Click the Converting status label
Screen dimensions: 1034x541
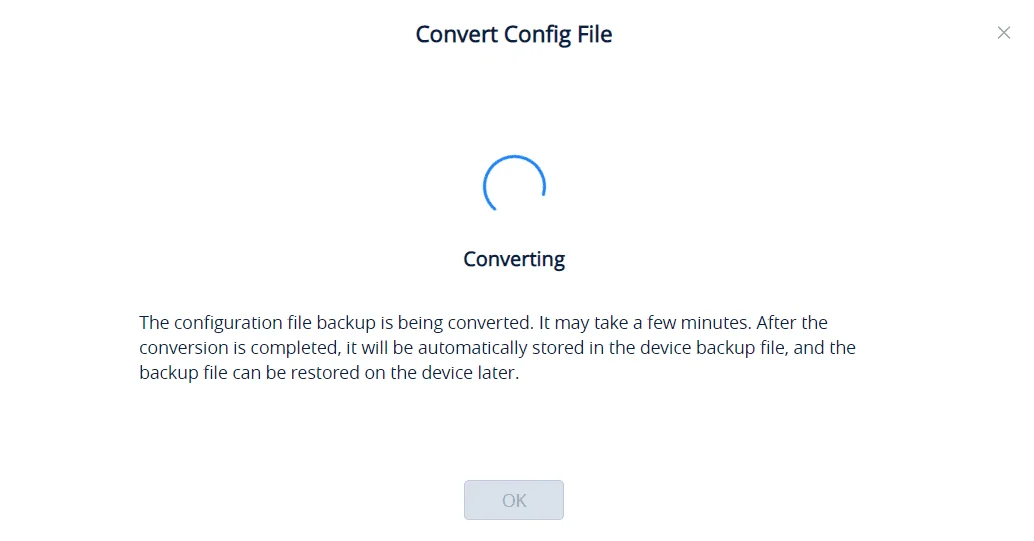(514, 259)
